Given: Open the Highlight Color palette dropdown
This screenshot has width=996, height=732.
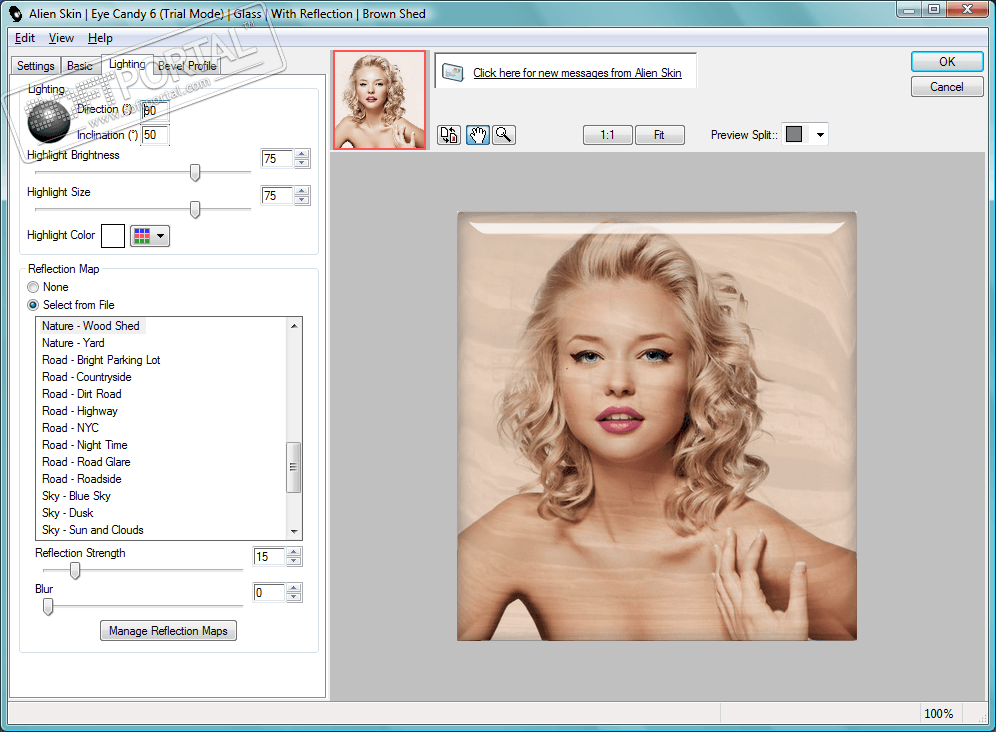Looking at the screenshot, I should [x=150, y=236].
